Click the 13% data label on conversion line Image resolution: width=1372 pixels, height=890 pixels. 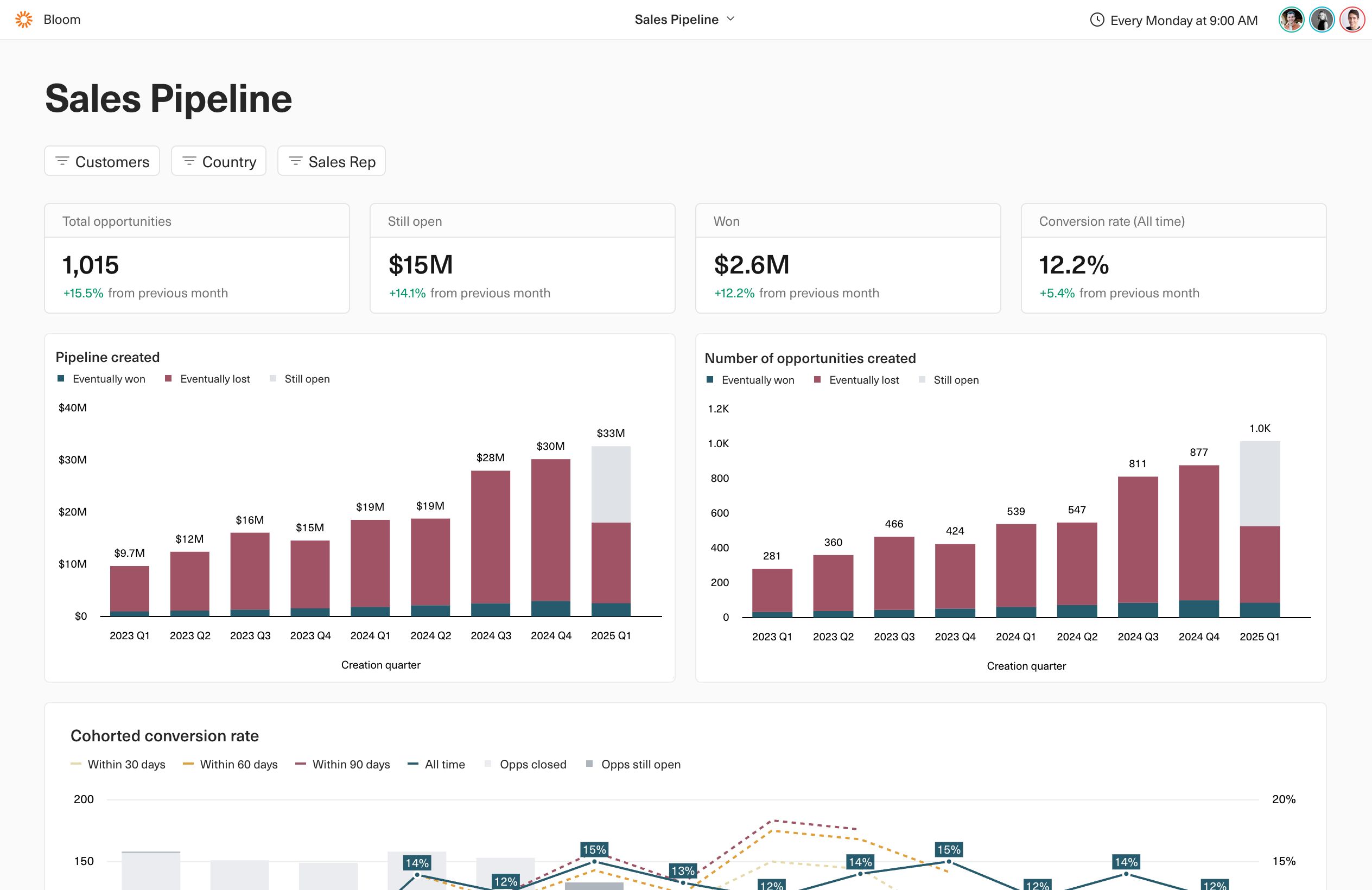(x=683, y=870)
